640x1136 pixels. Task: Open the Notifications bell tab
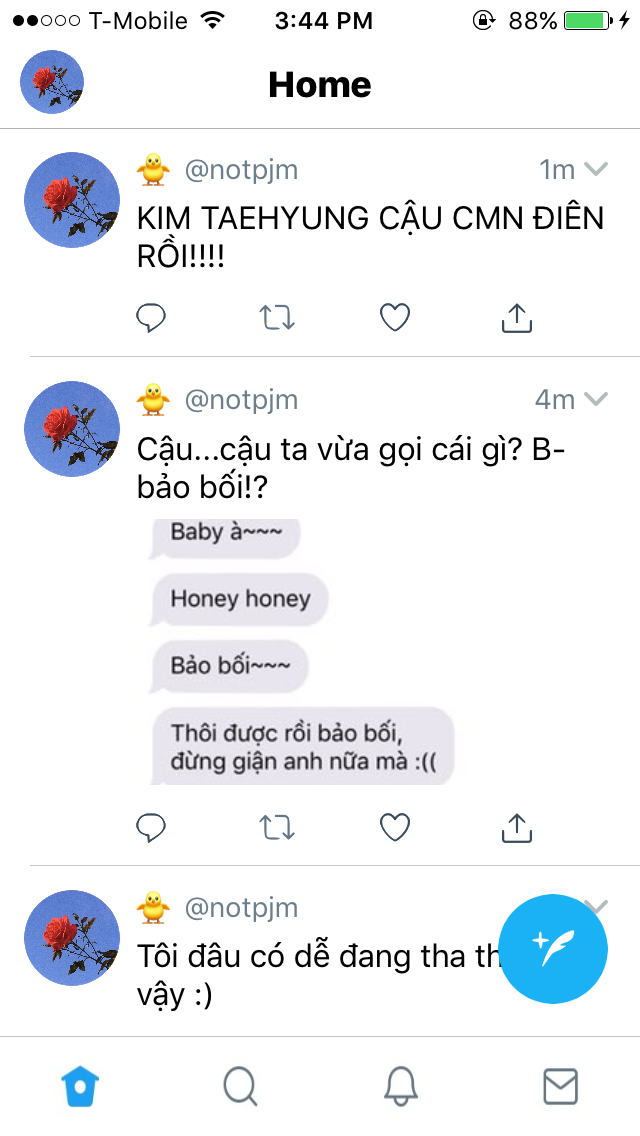point(400,1085)
